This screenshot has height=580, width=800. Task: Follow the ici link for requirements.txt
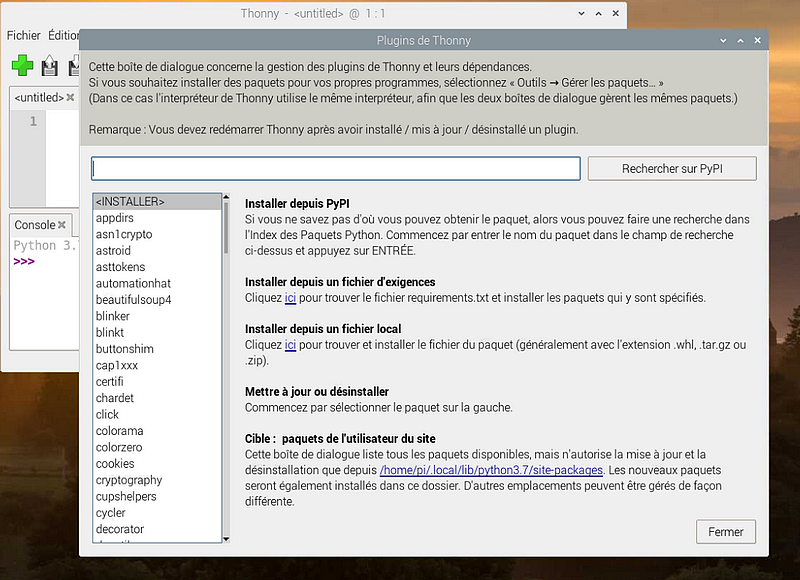pos(290,297)
